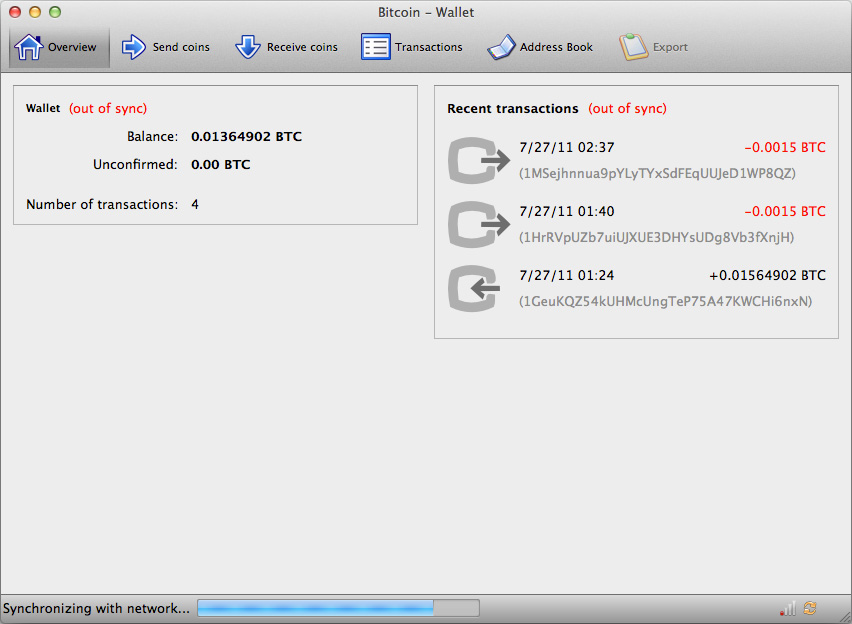Click the -0.0015 BTC amount at 02:37
This screenshot has width=852, height=624.
(x=785, y=147)
